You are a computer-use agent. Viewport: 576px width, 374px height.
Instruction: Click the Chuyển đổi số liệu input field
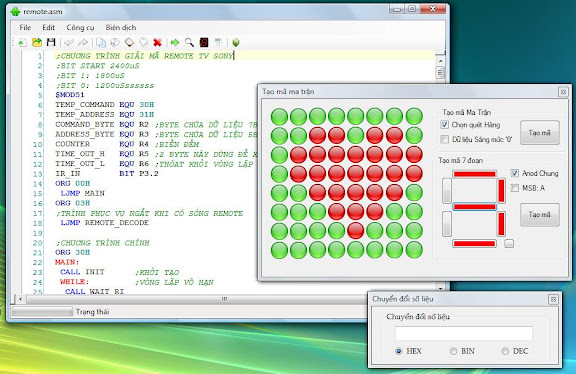point(464,334)
